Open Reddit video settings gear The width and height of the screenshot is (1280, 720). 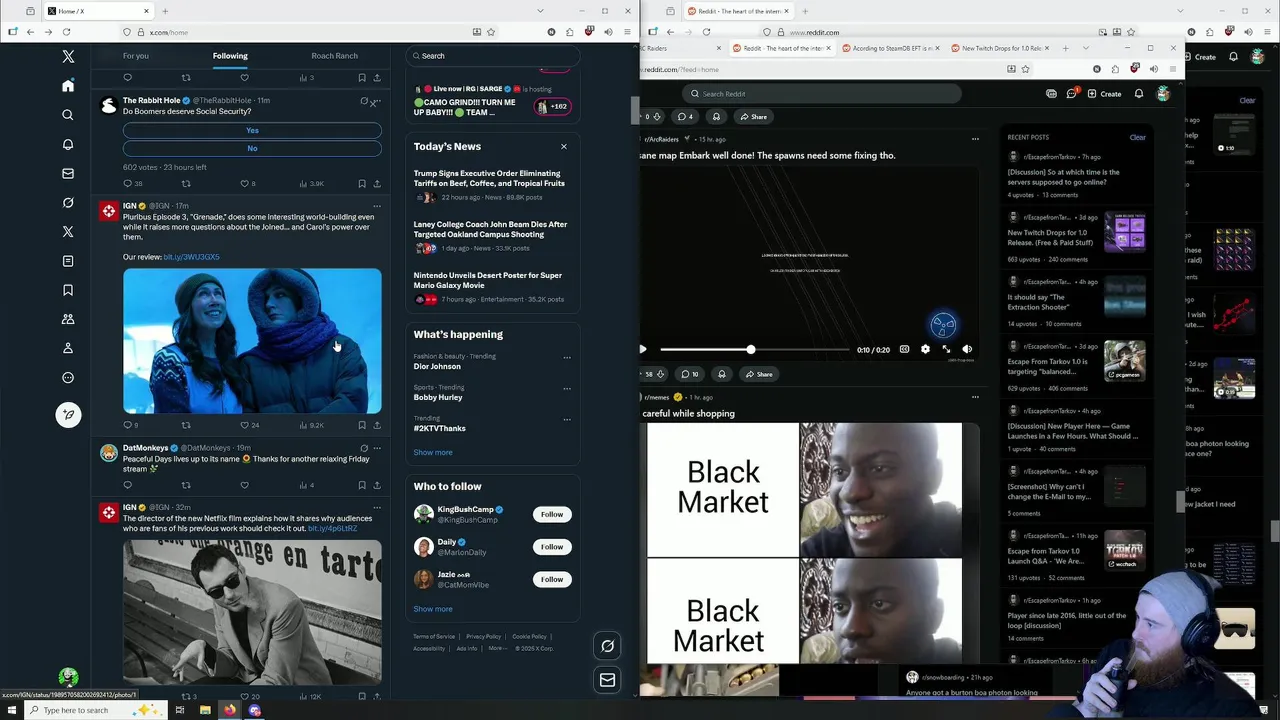coord(925,349)
